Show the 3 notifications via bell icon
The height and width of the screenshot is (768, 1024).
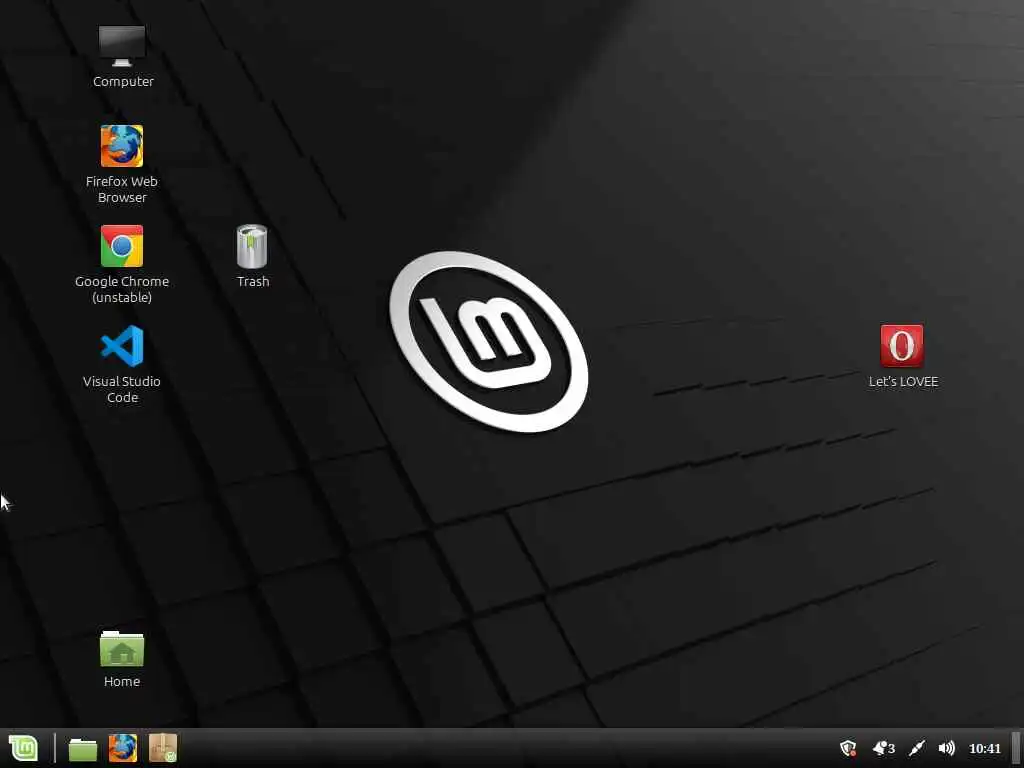[884, 748]
